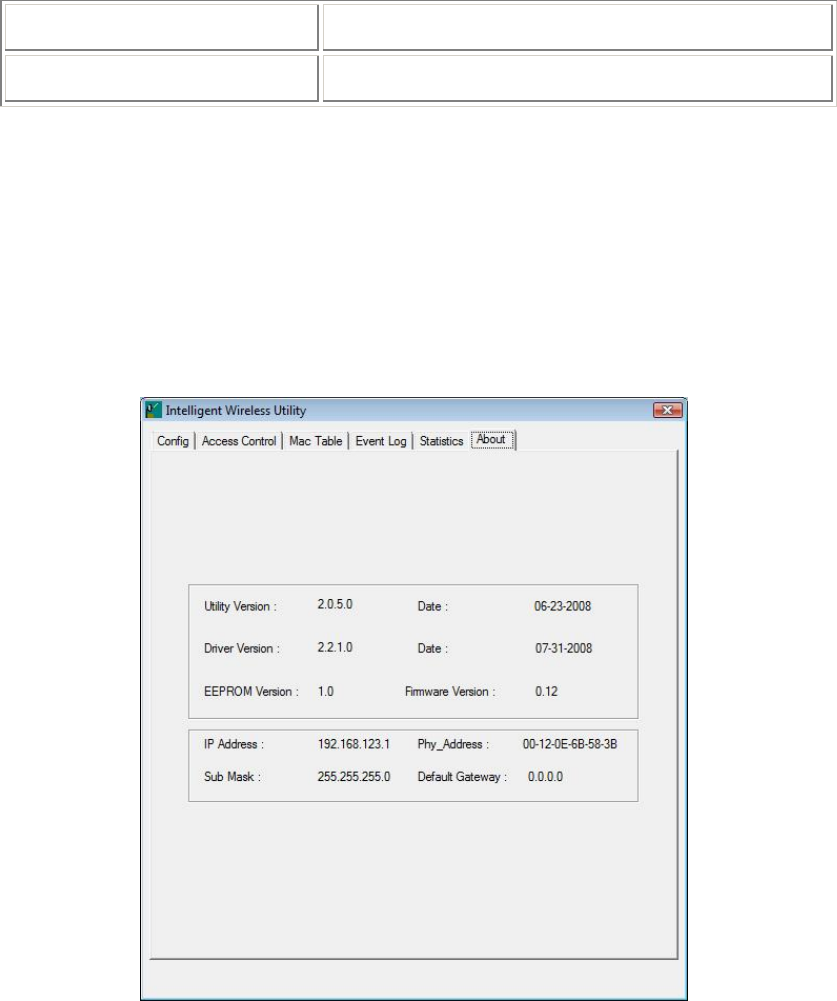This screenshot has width=837, height=1001.
Task: Click the EEPROM Version label
Action: click(251, 691)
